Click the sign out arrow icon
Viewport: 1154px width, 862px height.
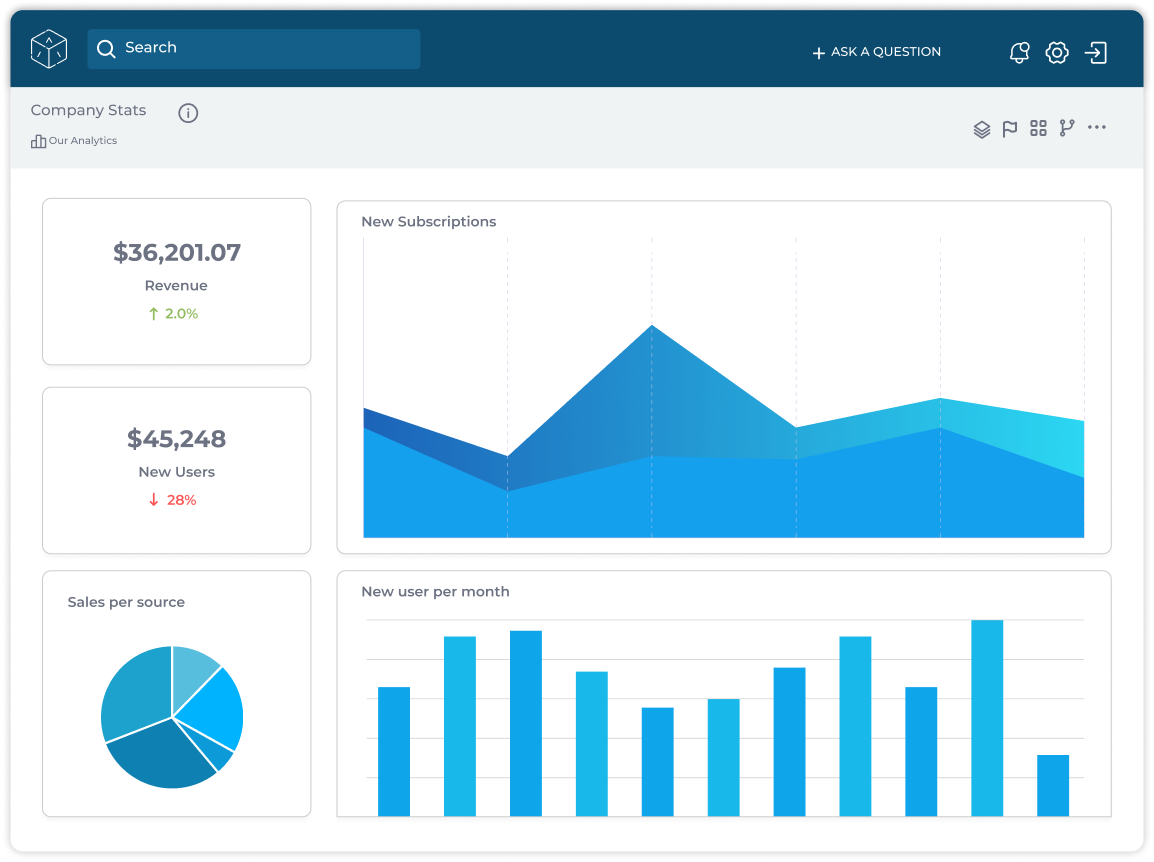point(1096,52)
